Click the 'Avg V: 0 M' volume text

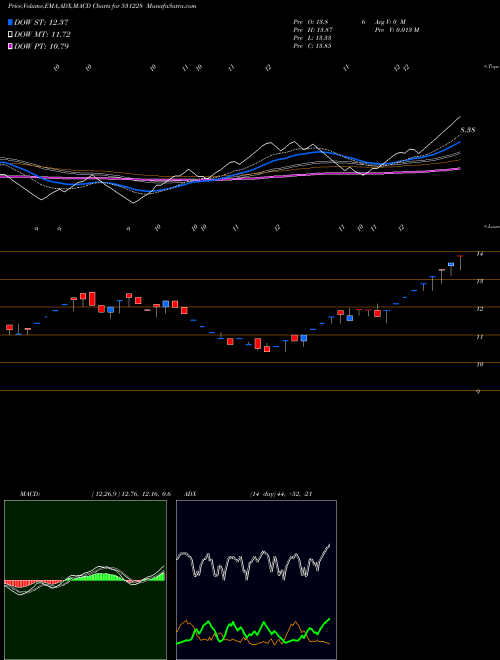(x=389, y=22)
